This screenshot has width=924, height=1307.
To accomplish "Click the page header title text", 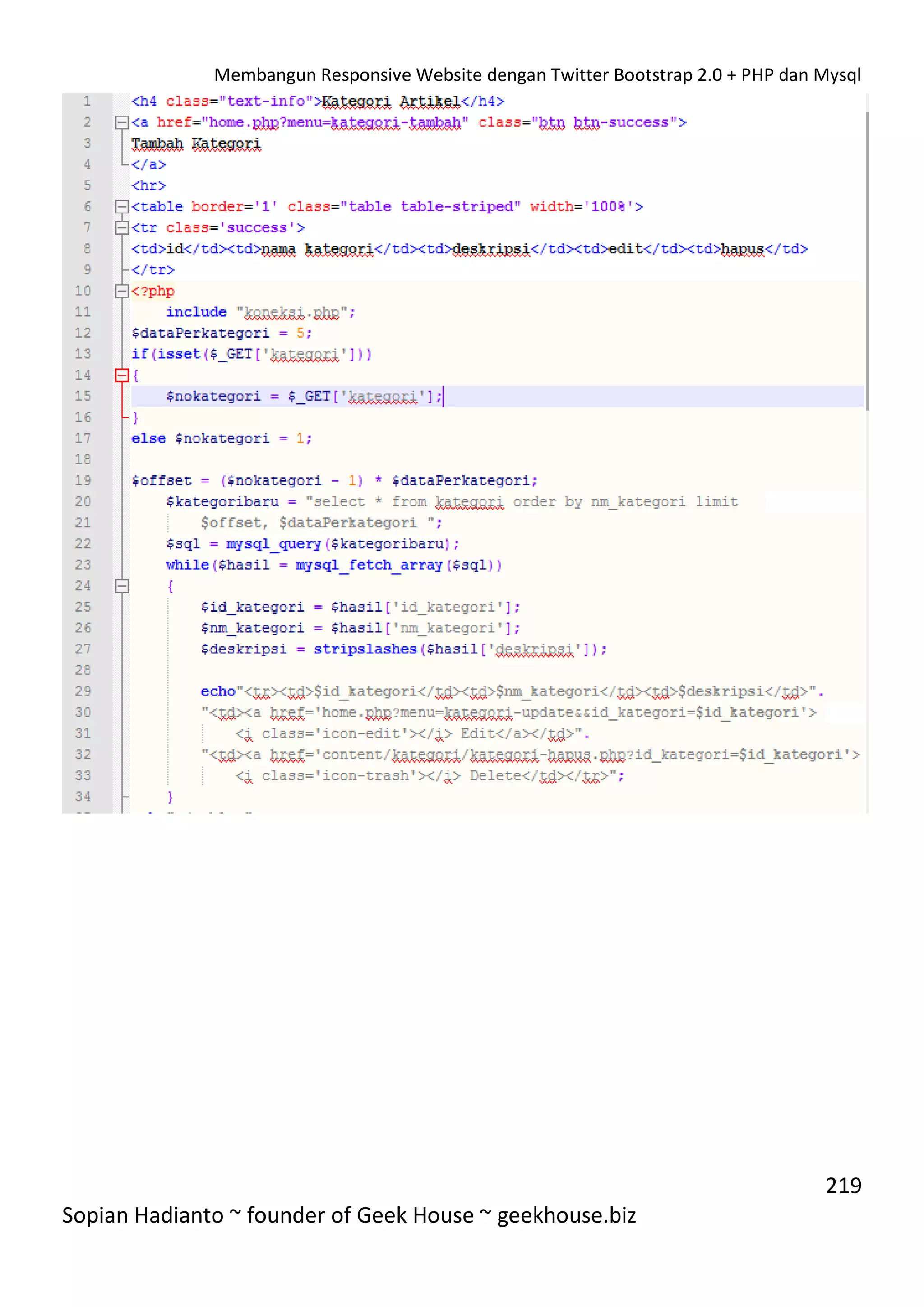I will (x=537, y=74).
